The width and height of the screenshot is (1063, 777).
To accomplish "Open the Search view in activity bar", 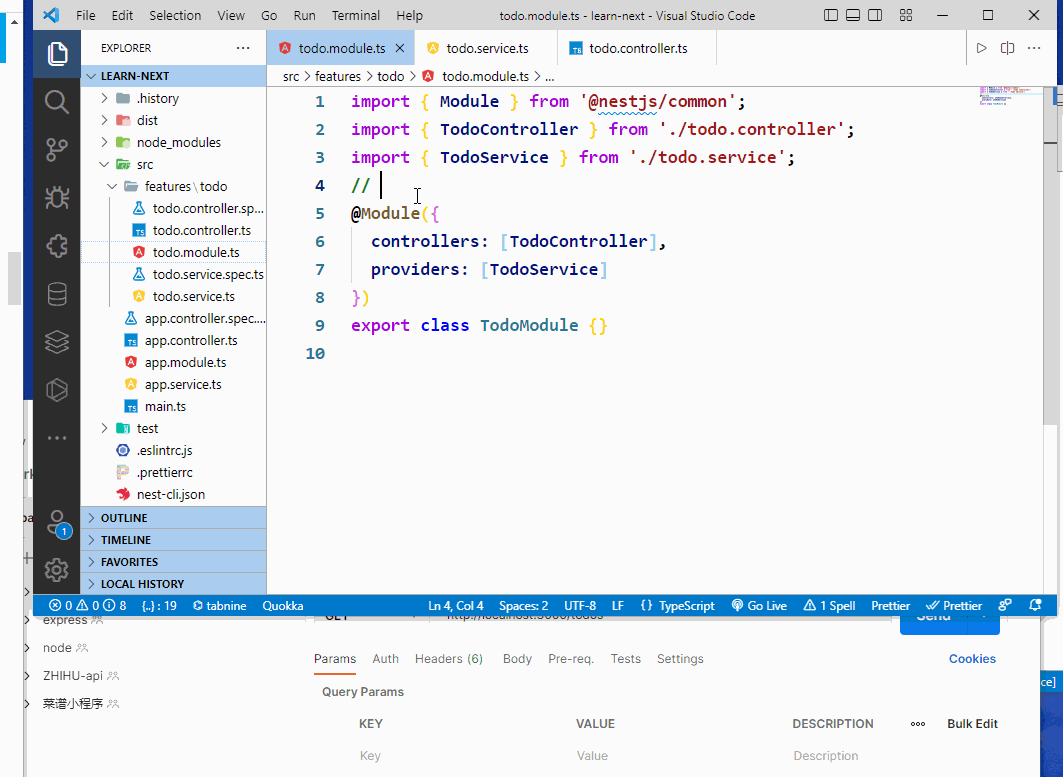I will point(56,101).
